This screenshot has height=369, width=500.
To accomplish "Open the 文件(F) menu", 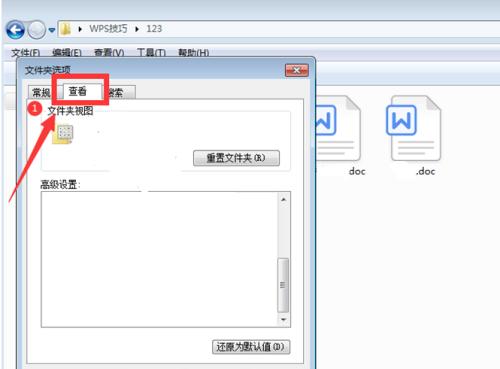I will point(25,53).
